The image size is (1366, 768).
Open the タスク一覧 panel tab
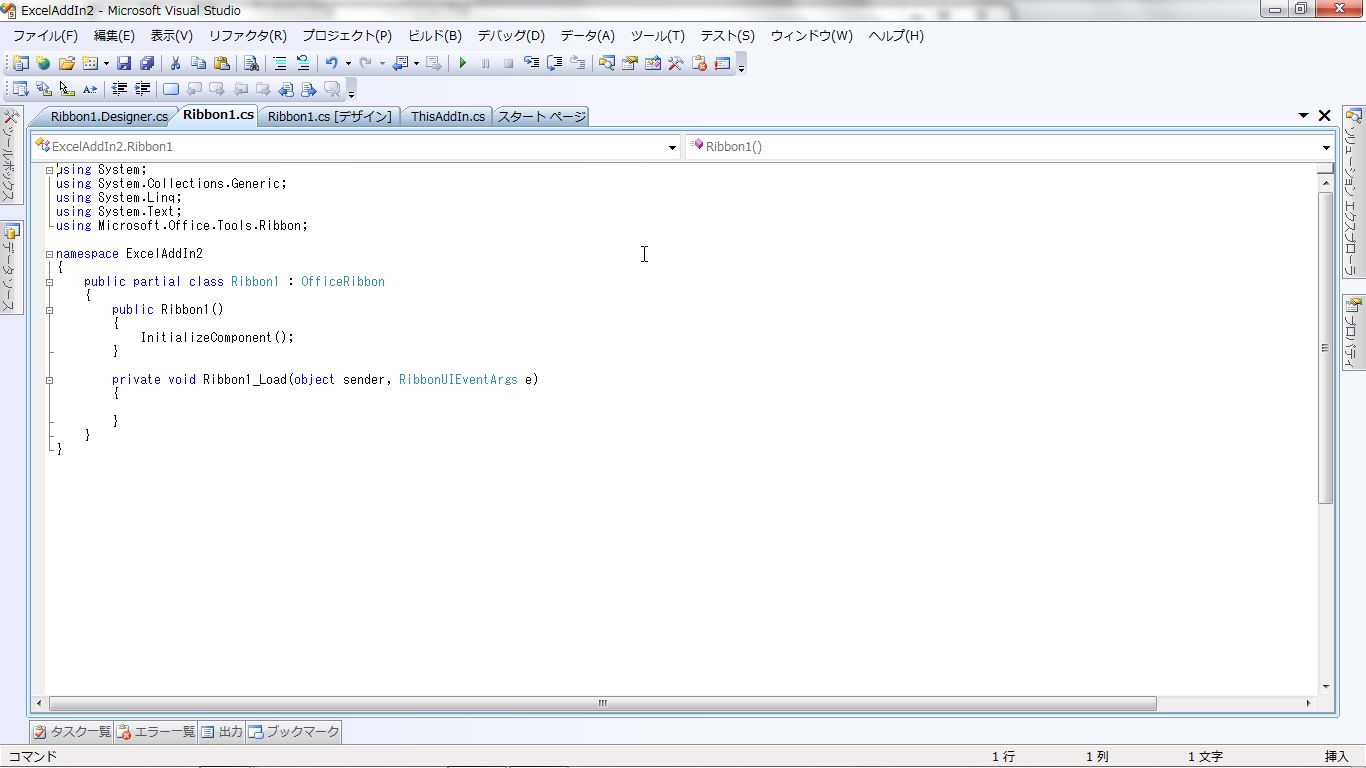click(71, 732)
